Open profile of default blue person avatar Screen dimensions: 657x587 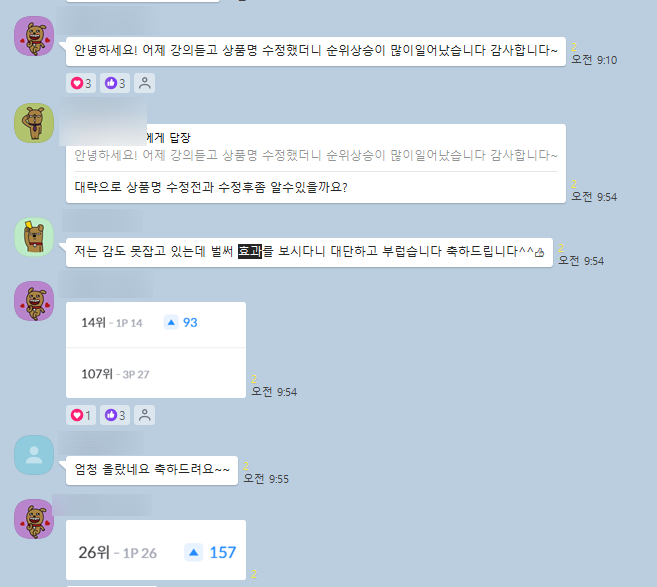(x=34, y=455)
